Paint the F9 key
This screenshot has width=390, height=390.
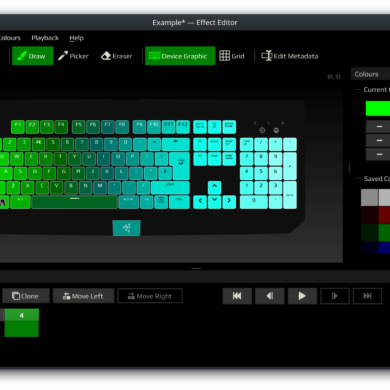(x=139, y=127)
